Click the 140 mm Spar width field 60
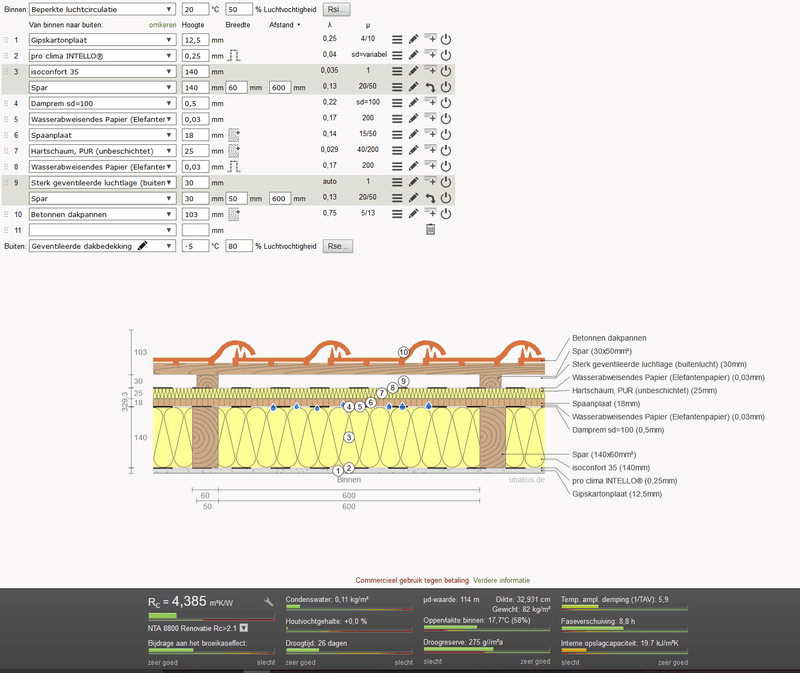800x673 pixels. 237,87
